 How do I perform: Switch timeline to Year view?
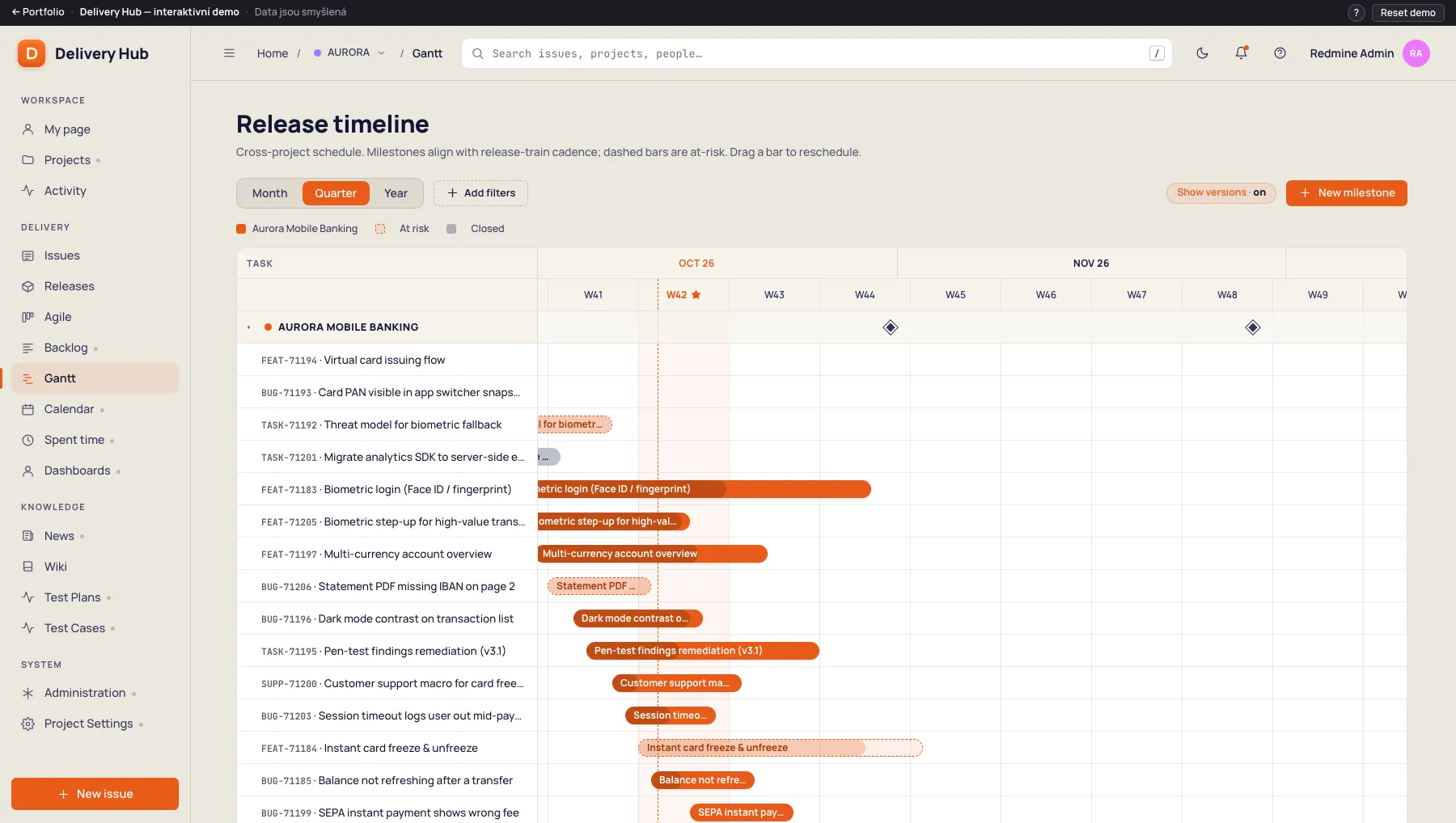click(396, 193)
